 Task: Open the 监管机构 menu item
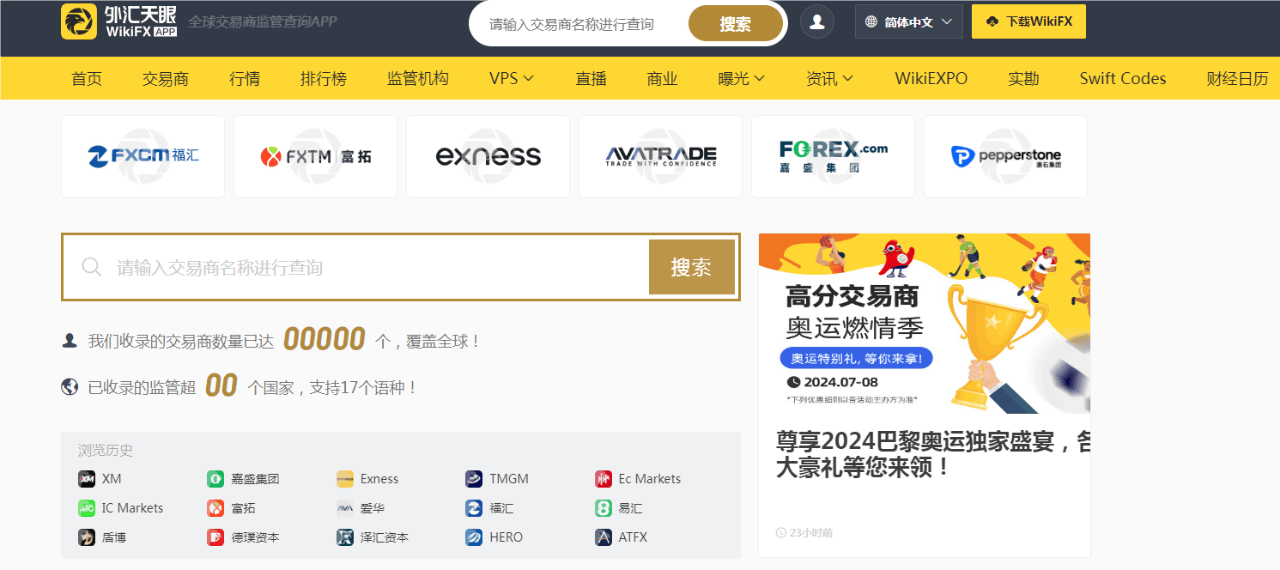pyautogui.click(x=418, y=78)
